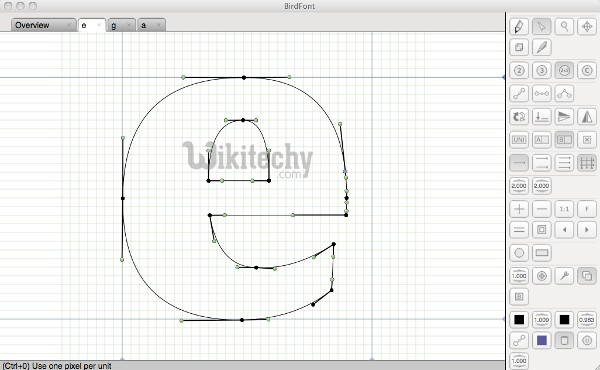Toggle the rounded rectangle fill button
This screenshot has height=370, width=600.
tap(564, 341)
